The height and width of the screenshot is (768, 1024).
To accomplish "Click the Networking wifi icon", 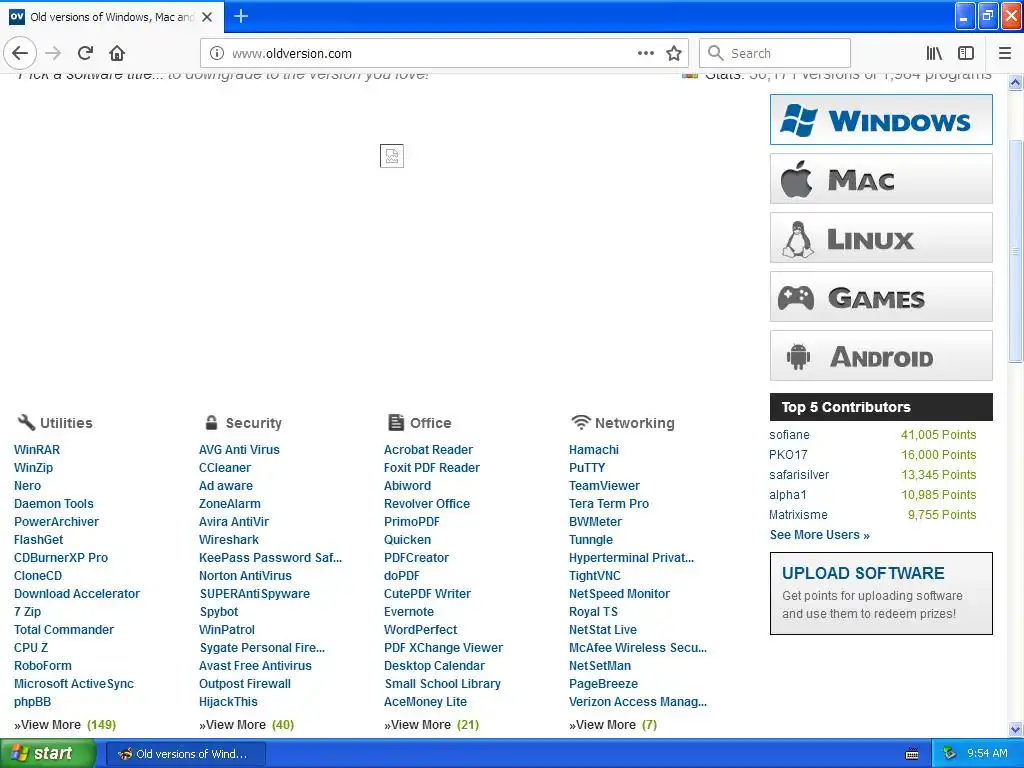I will pos(580,423).
